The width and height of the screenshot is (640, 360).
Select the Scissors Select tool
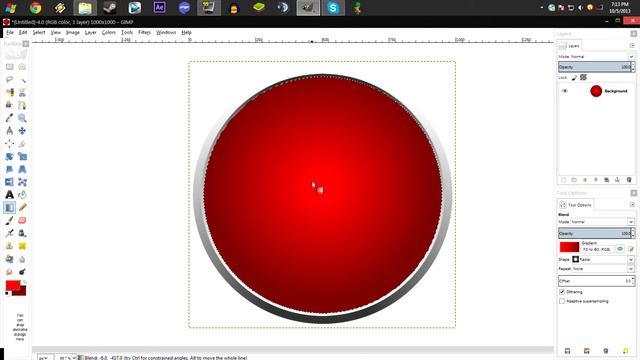(22, 92)
